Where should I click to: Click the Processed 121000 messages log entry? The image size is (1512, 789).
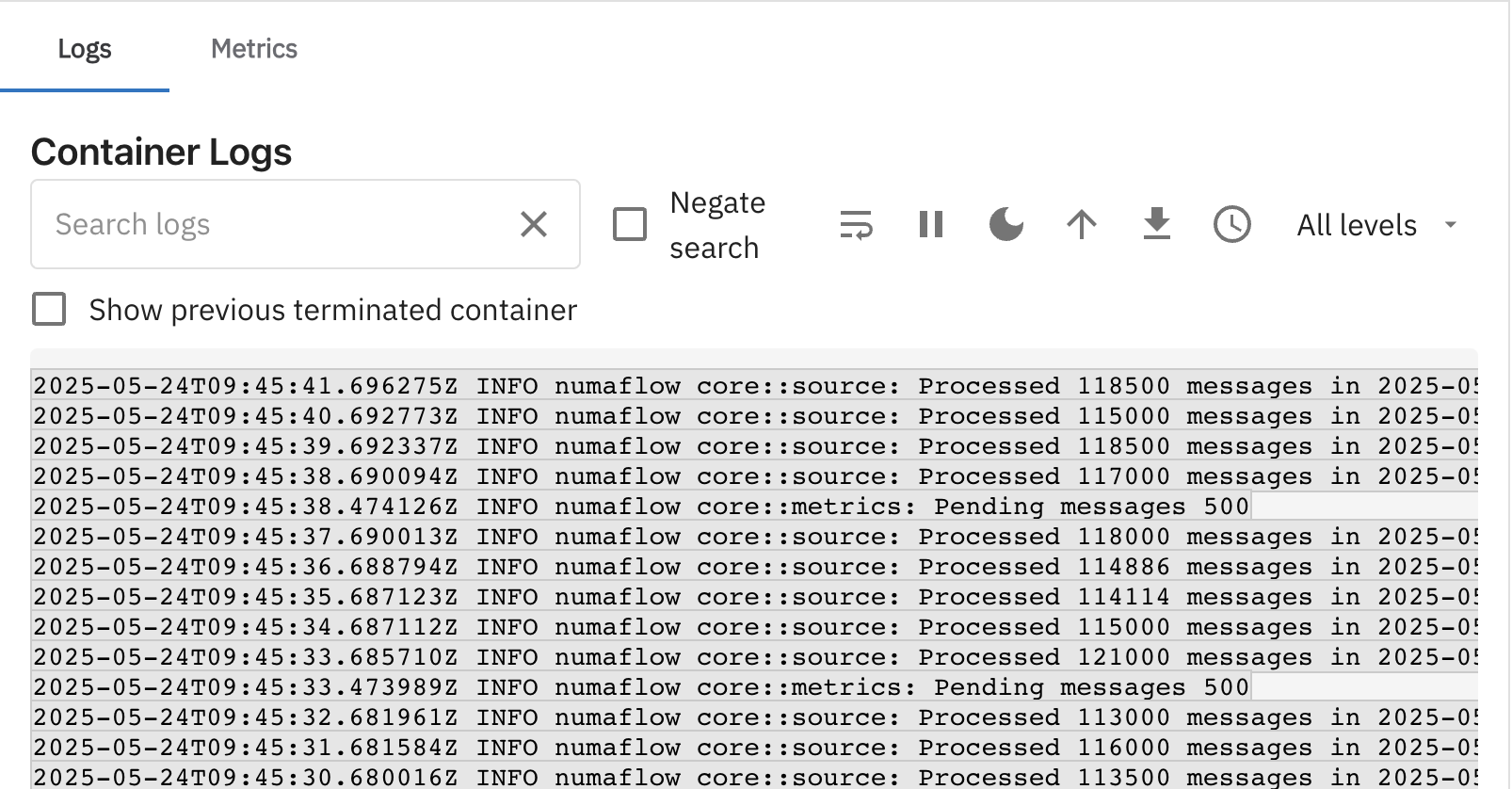click(754, 657)
